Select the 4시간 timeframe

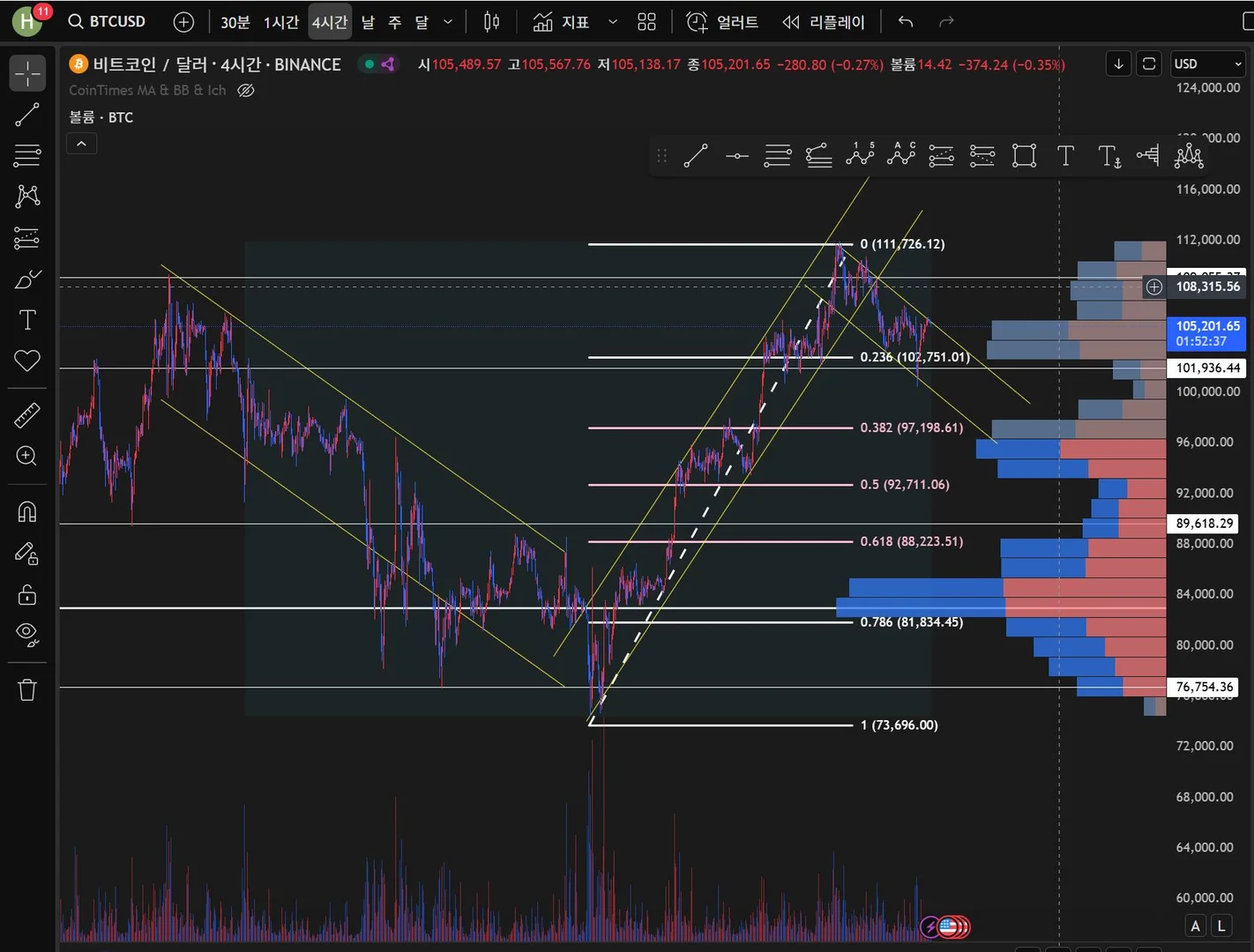tap(330, 22)
